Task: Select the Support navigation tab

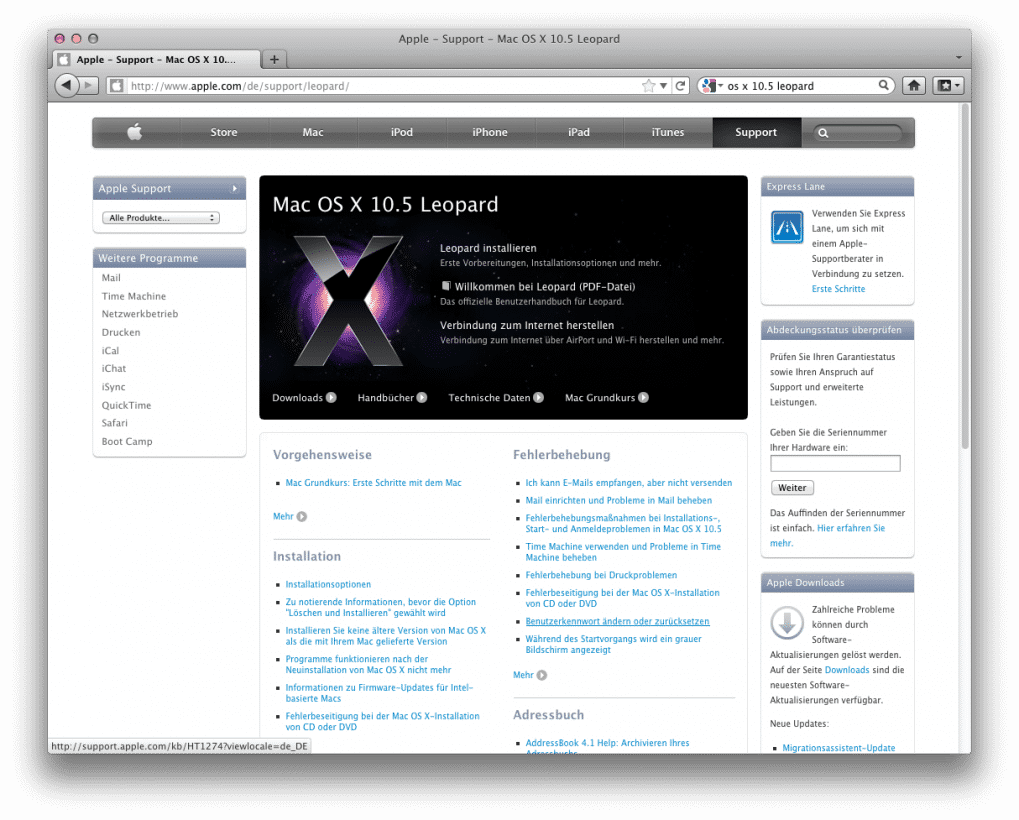Action: click(x=756, y=132)
